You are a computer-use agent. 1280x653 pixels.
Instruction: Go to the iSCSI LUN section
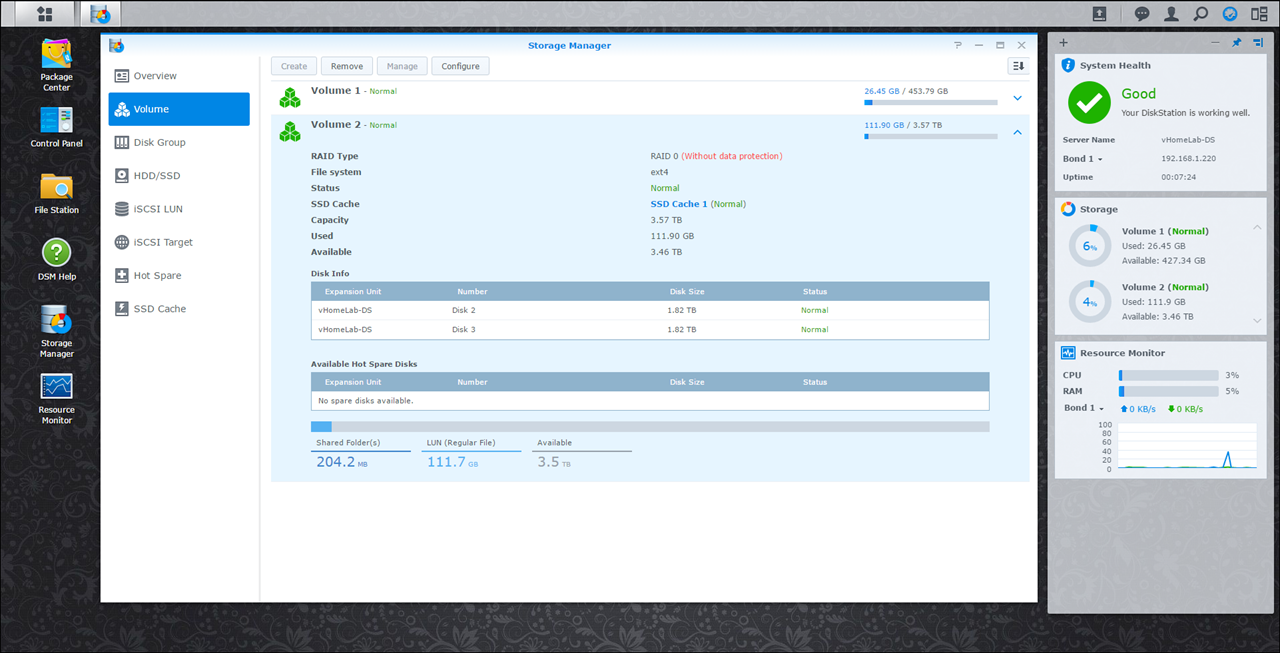point(158,209)
